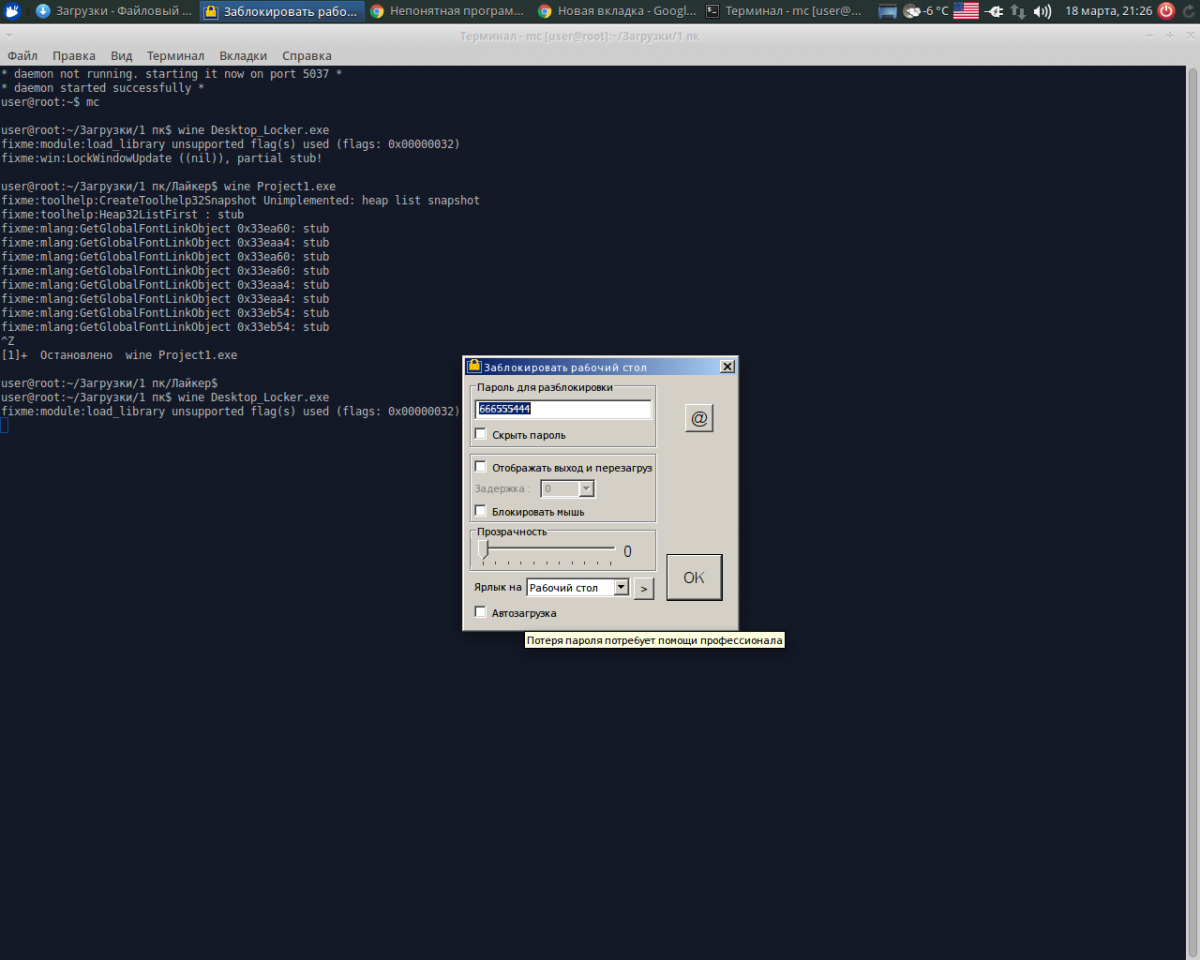
Task: Open the "Рабочий стол" shortcut location dropdown
Action: pyautogui.click(x=621, y=588)
